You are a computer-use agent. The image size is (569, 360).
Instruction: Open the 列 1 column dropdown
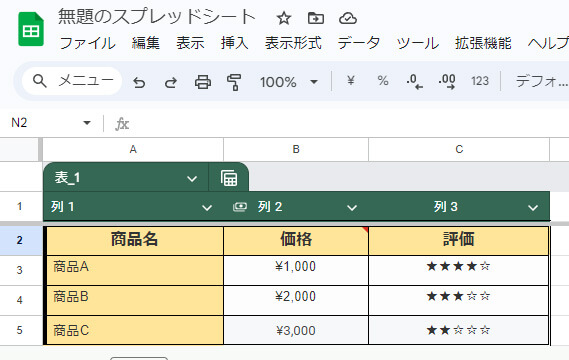click(x=207, y=208)
